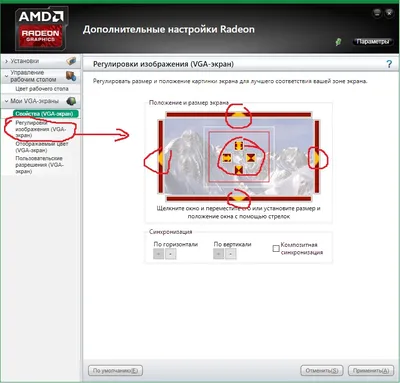Click the По умолчанию button
The image size is (400, 383).
115,370
